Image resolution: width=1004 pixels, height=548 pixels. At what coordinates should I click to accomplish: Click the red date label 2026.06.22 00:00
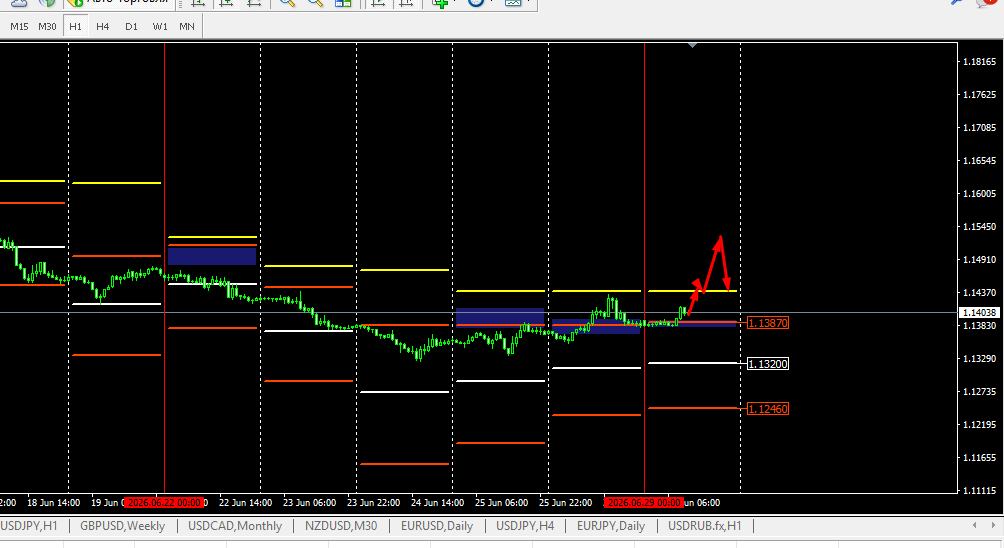point(164,503)
